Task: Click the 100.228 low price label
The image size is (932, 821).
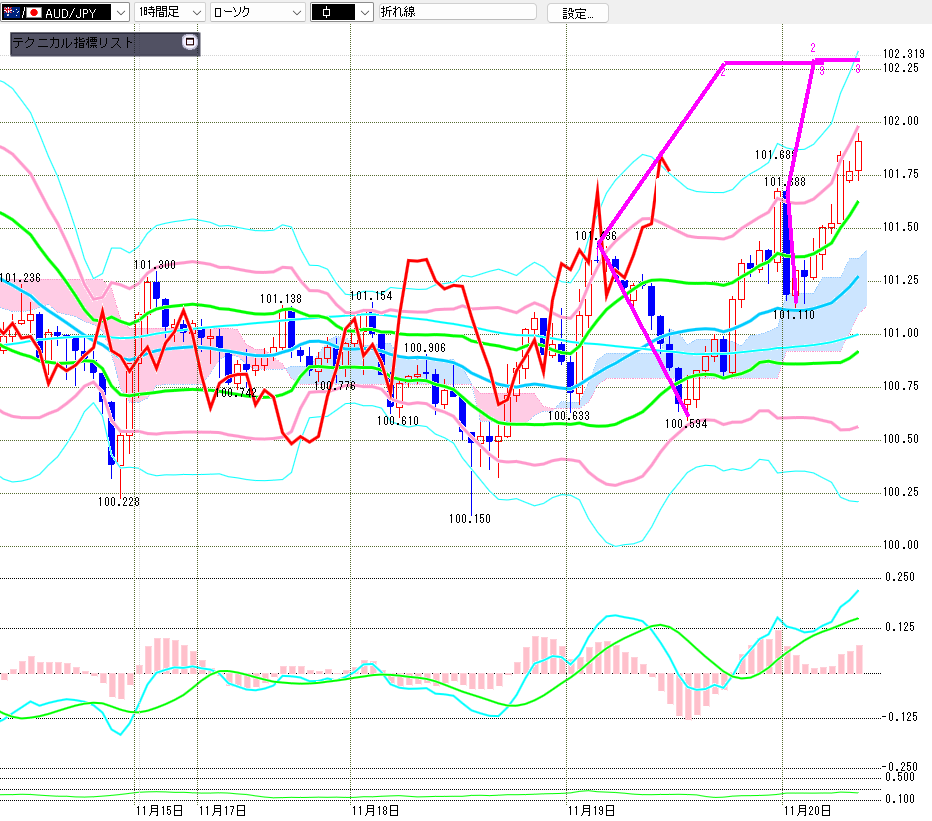Action: click(x=118, y=501)
